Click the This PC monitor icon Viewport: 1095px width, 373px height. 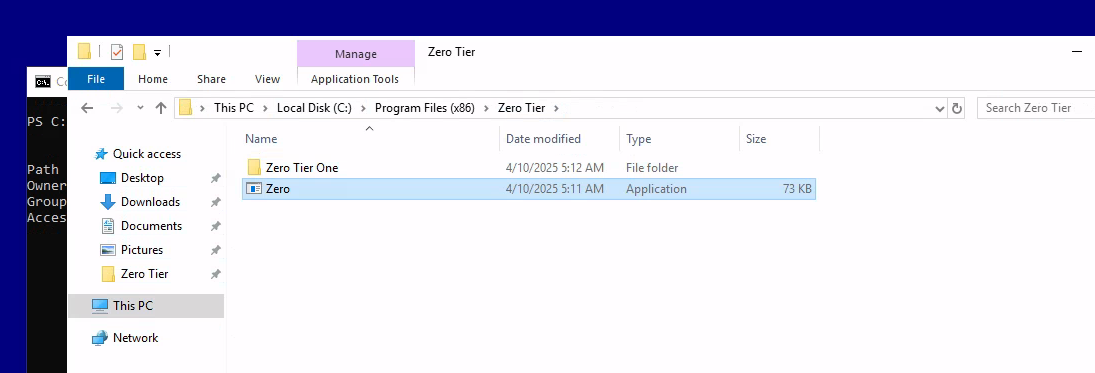pyautogui.click(x=100, y=305)
